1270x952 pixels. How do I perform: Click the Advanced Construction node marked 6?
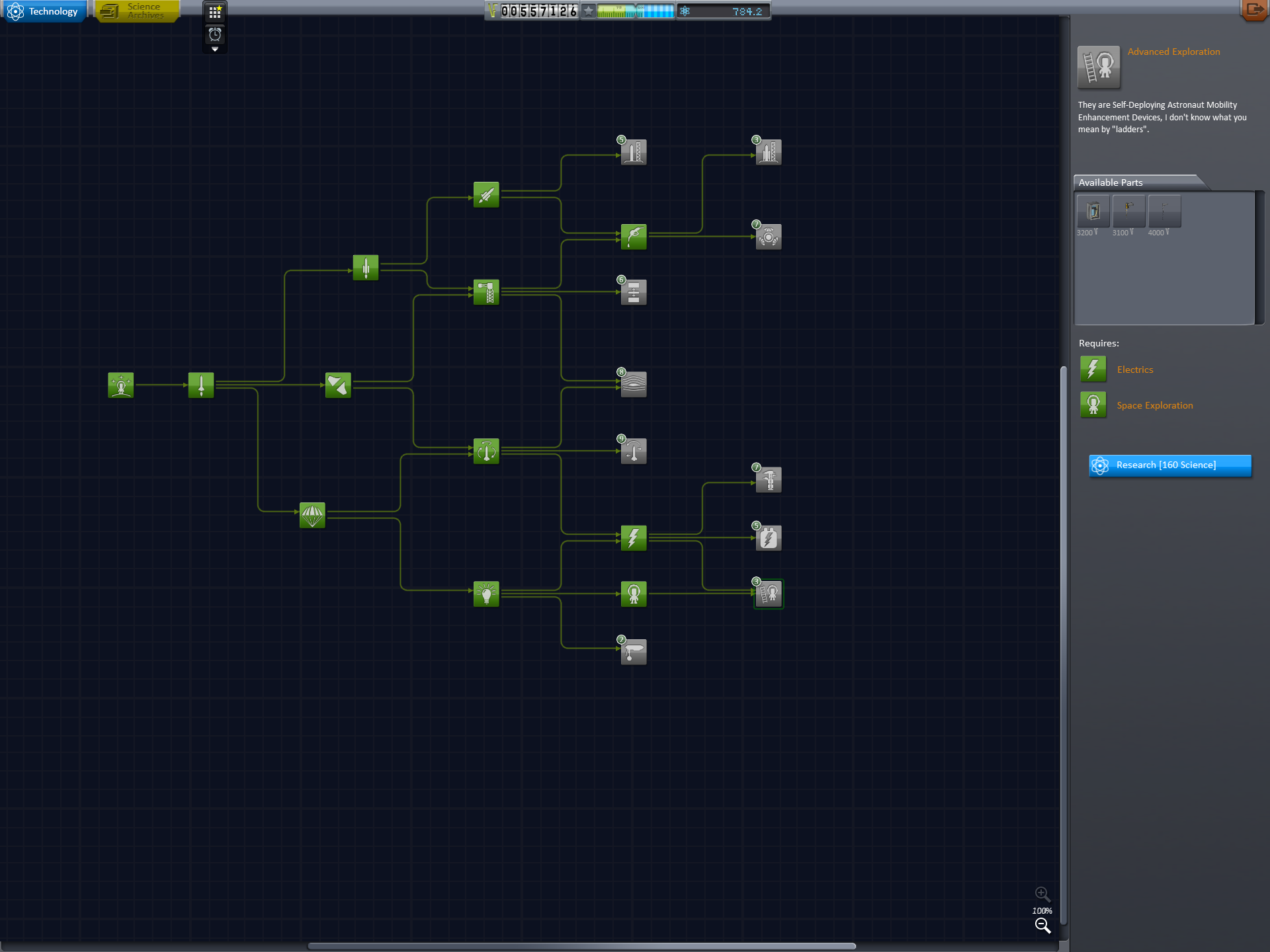tap(634, 292)
